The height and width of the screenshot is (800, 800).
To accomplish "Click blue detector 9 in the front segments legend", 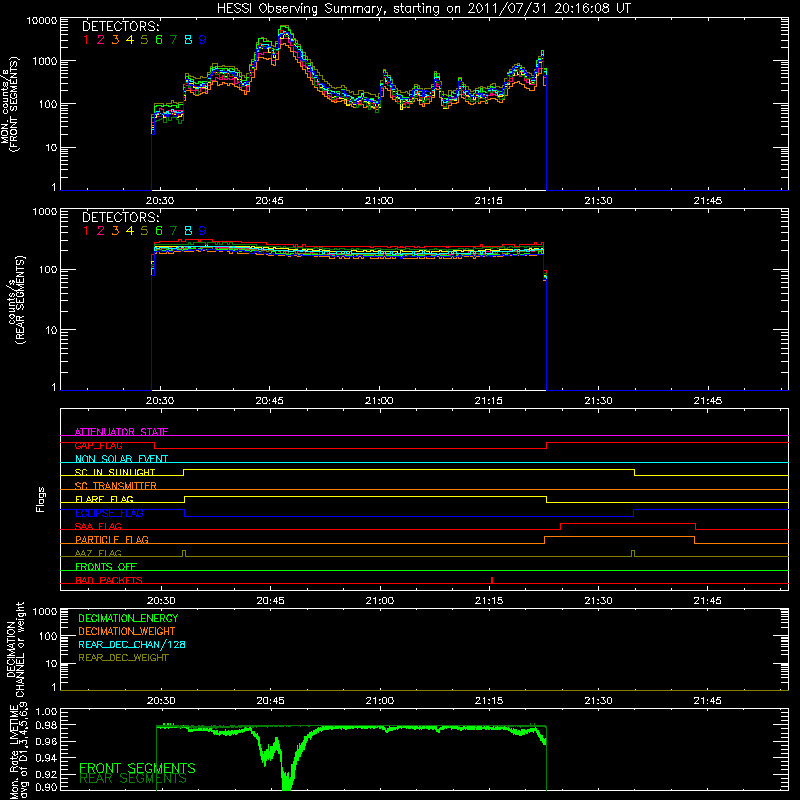I will pyautogui.click(x=203, y=40).
